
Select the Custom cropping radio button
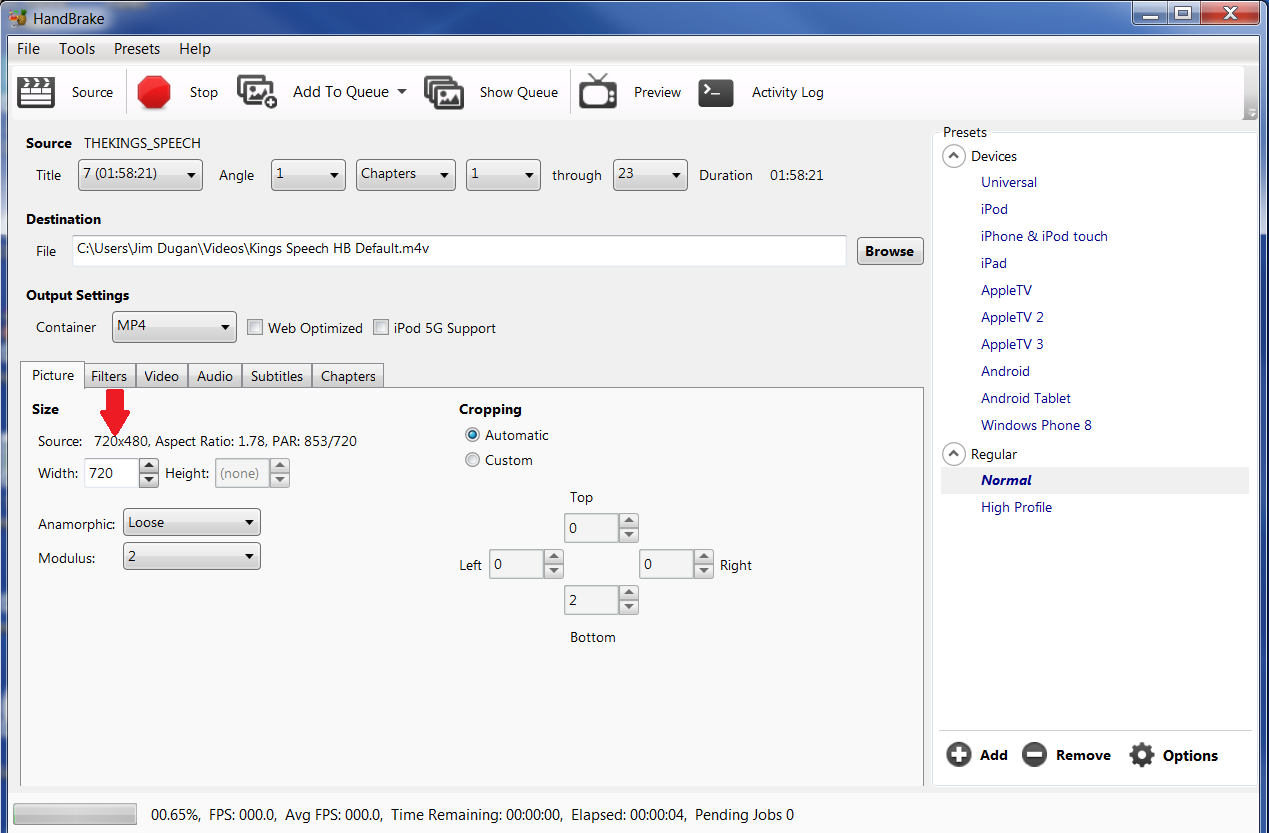pos(473,460)
